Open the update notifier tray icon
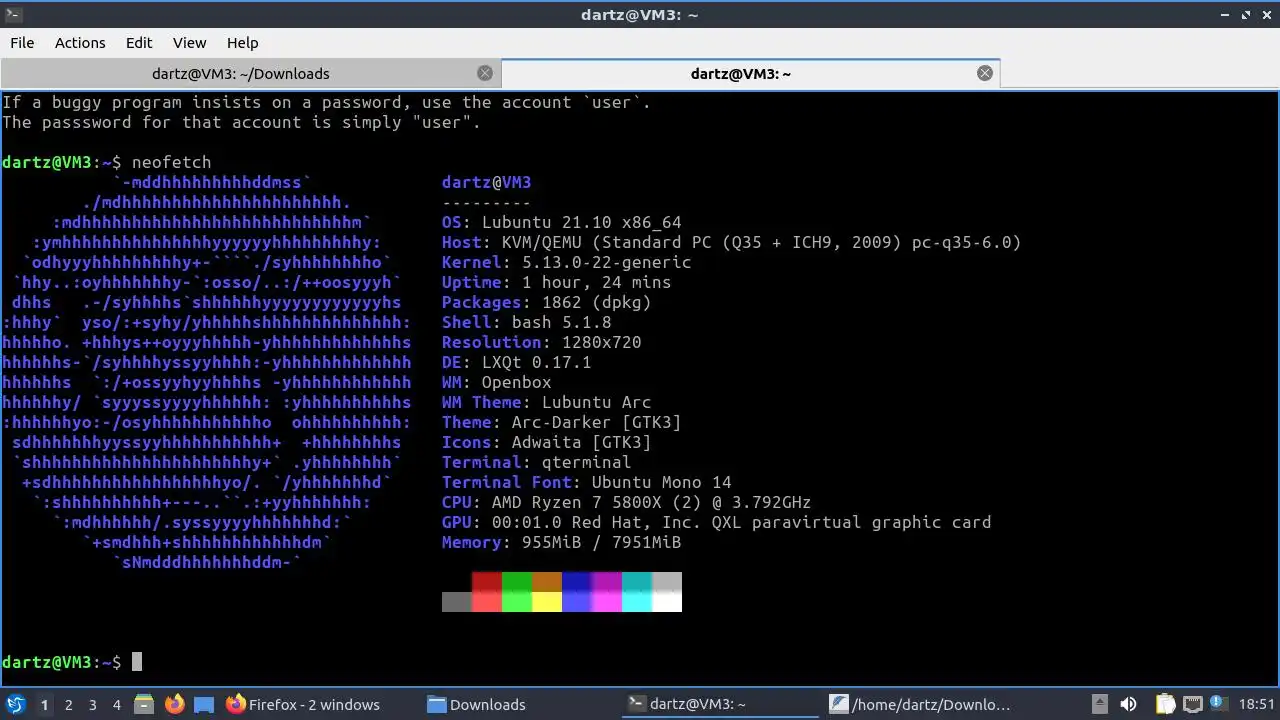Image resolution: width=1280 pixels, height=720 pixels. coord(1218,704)
